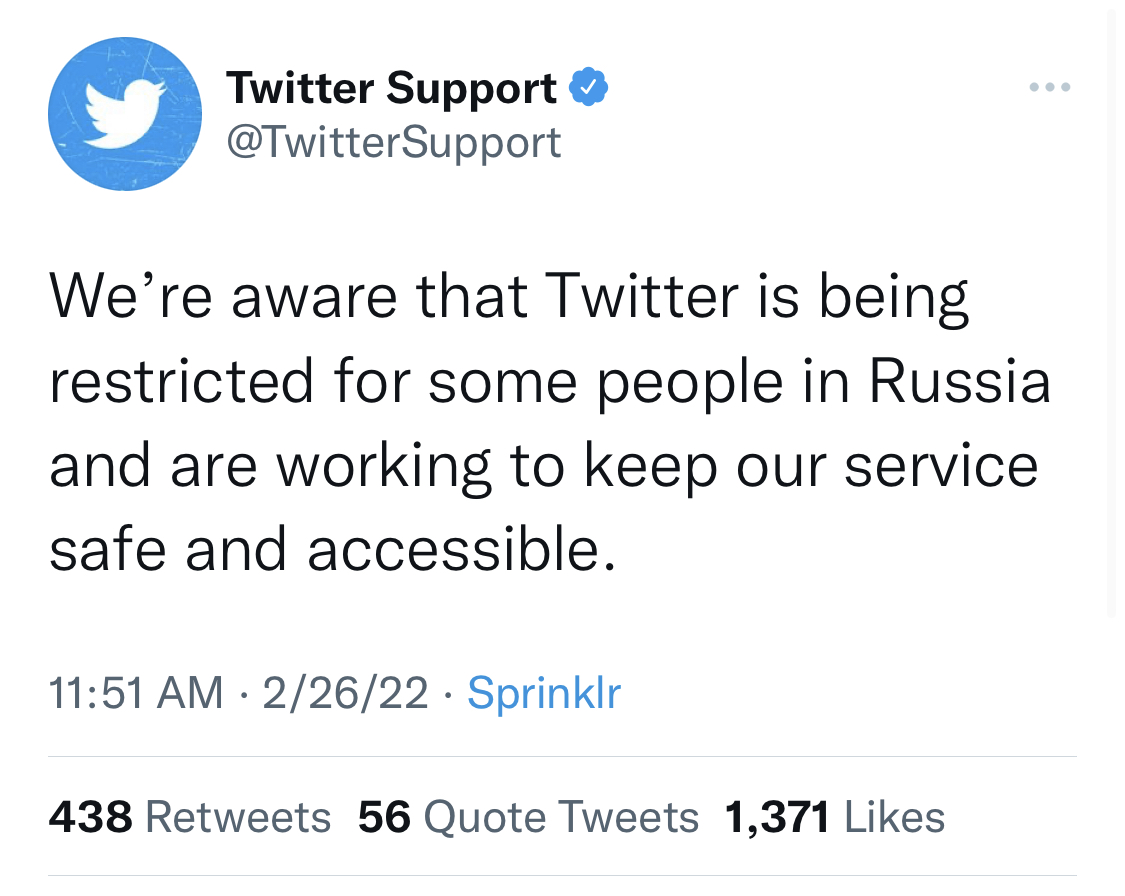
Task: Click the @TwitterSupport handle
Action: [394, 142]
